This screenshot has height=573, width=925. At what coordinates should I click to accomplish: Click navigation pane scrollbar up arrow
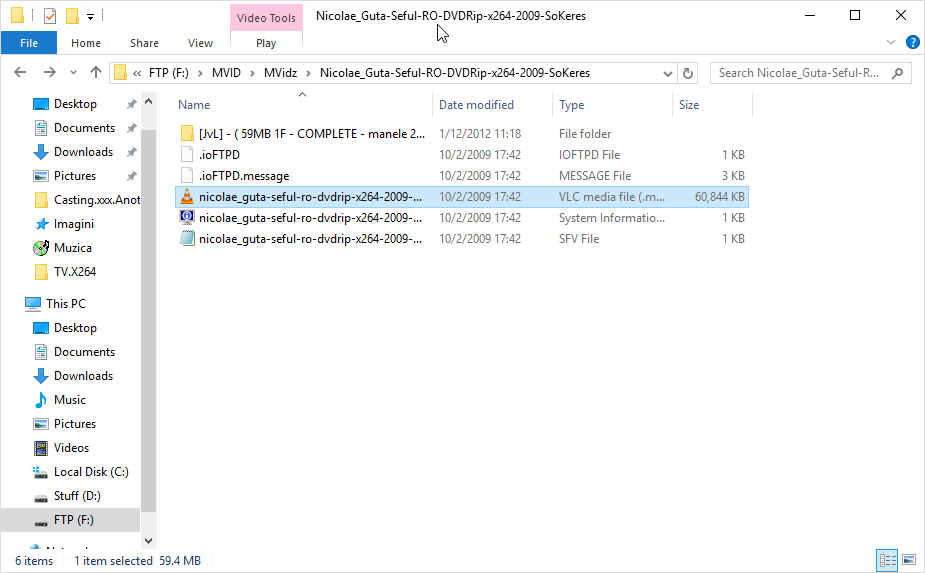click(149, 101)
